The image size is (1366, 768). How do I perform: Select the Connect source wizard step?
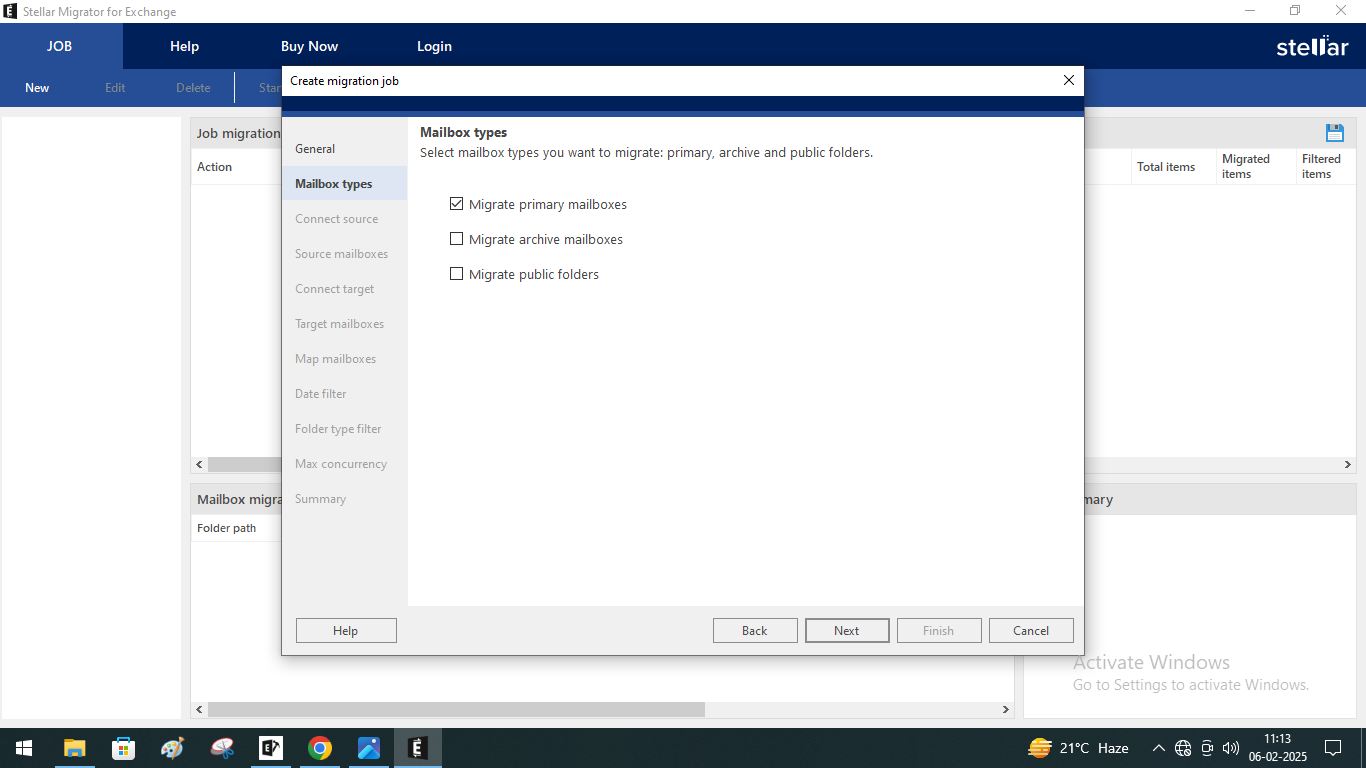click(344, 219)
